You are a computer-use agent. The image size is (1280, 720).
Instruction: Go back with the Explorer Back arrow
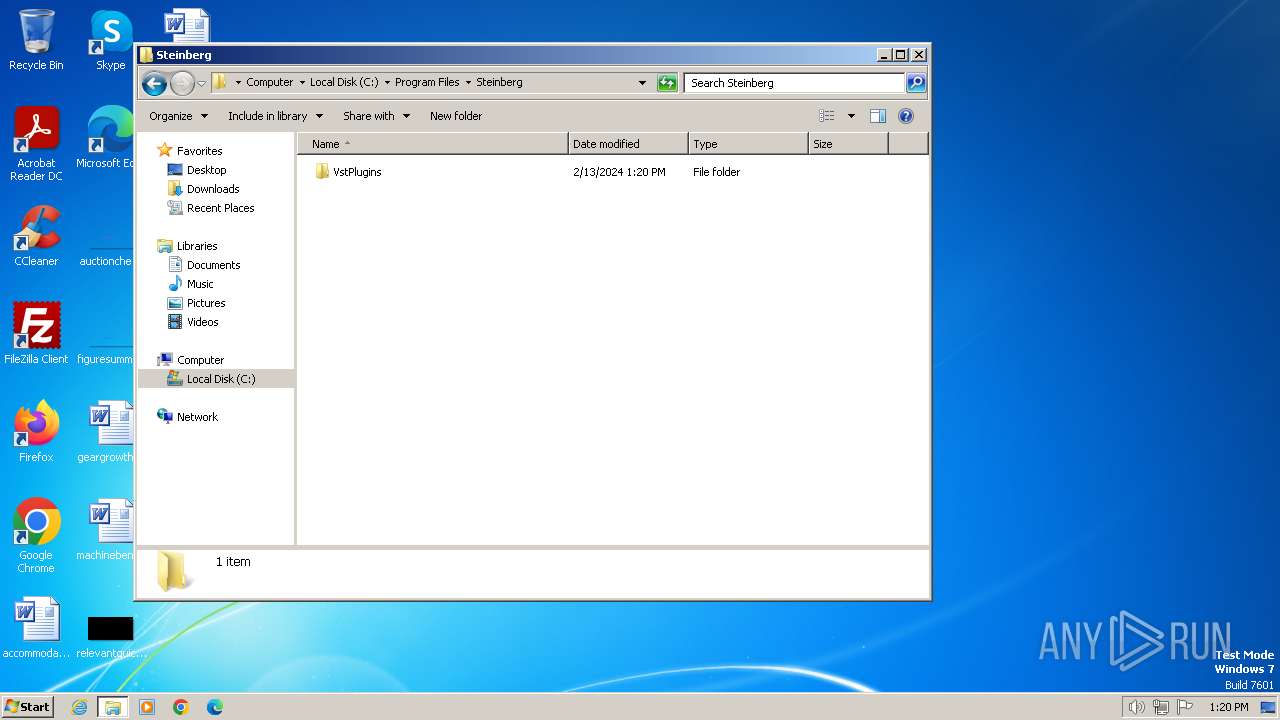(154, 83)
